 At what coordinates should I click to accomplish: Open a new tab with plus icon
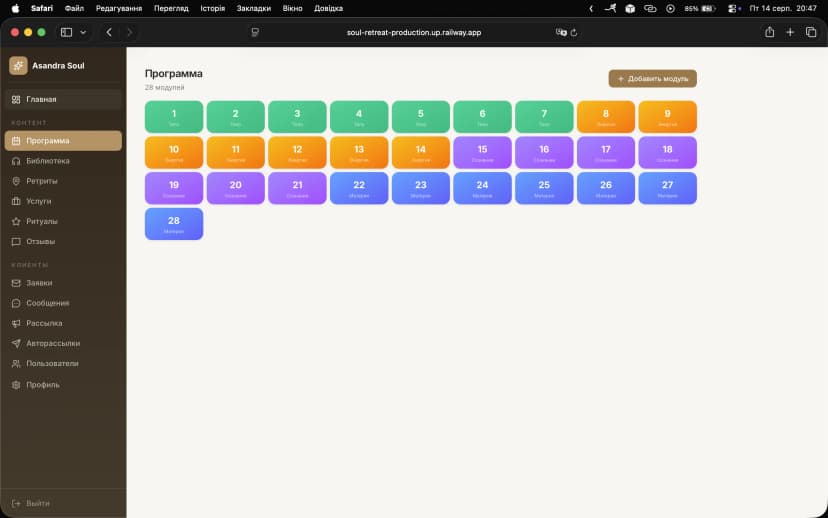(x=790, y=32)
